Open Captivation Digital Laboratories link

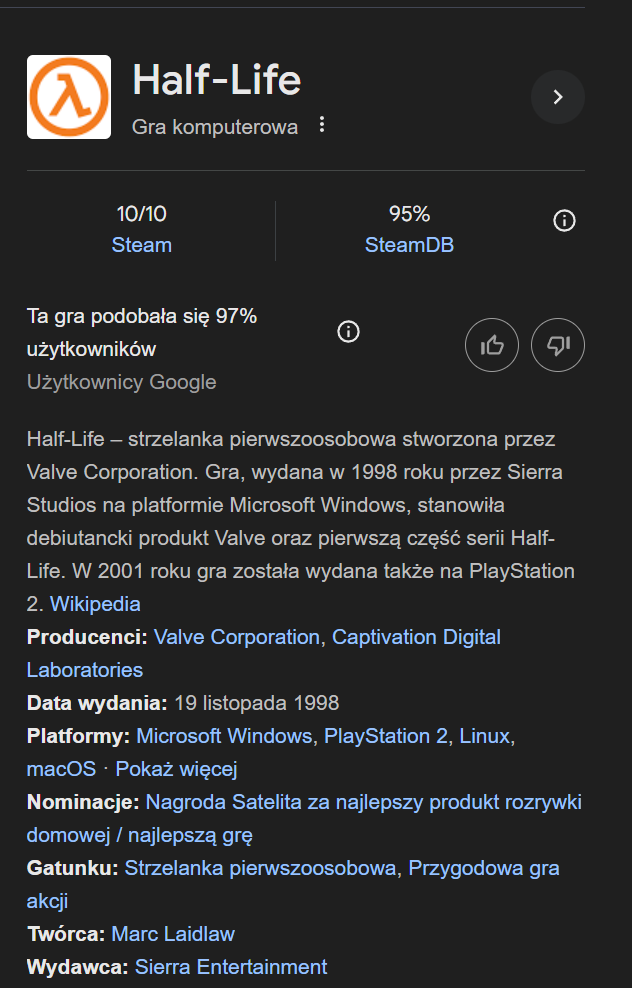416,637
